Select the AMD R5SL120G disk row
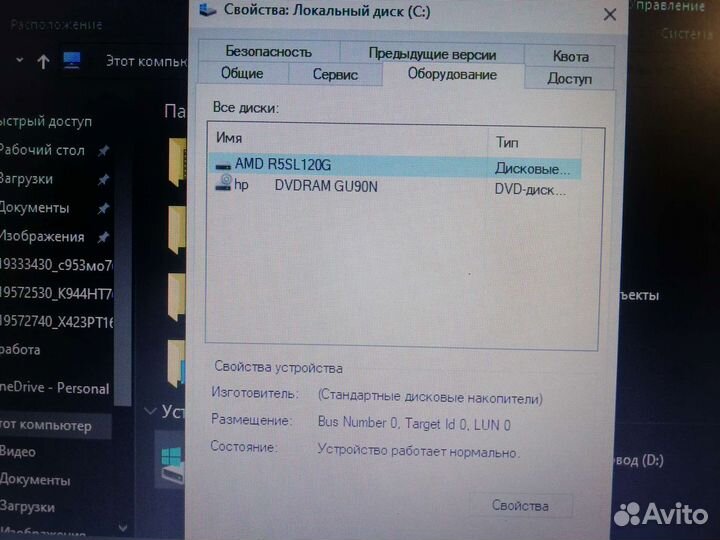Viewport: 720px width, 540px height. click(395, 166)
